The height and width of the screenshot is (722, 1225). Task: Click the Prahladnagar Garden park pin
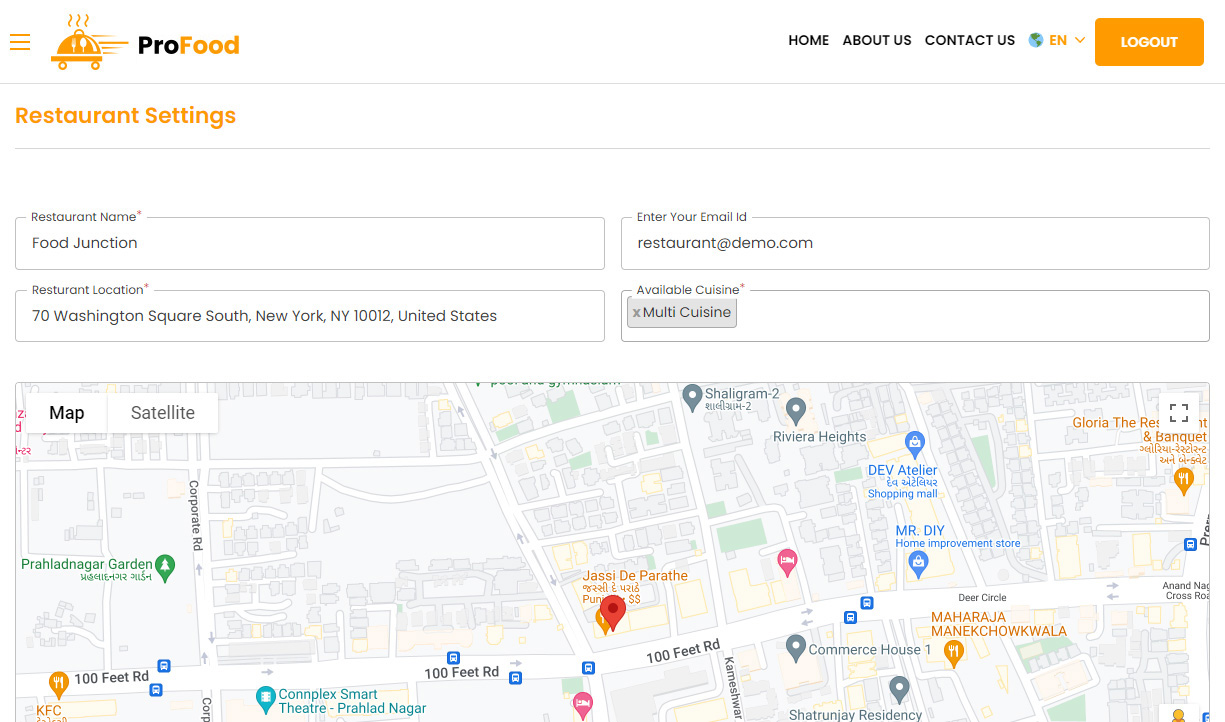pos(166,567)
